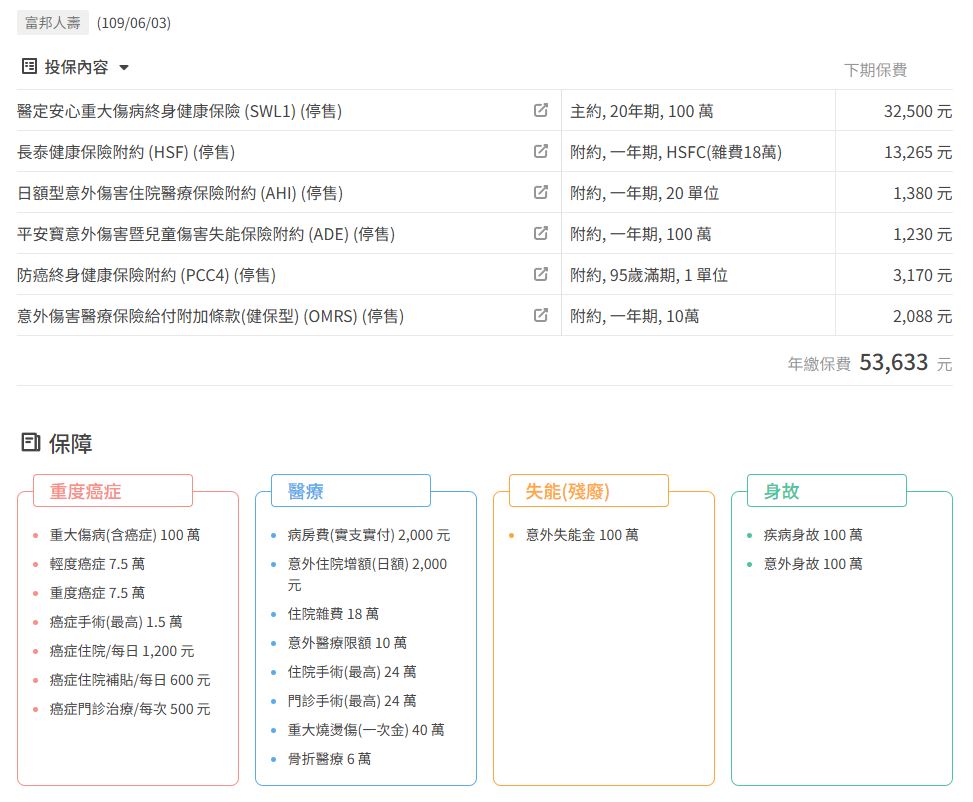Select the 重度癌症 category tab
This screenshot has height=802, width=973.
pyautogui.click(x=112, y=491)
